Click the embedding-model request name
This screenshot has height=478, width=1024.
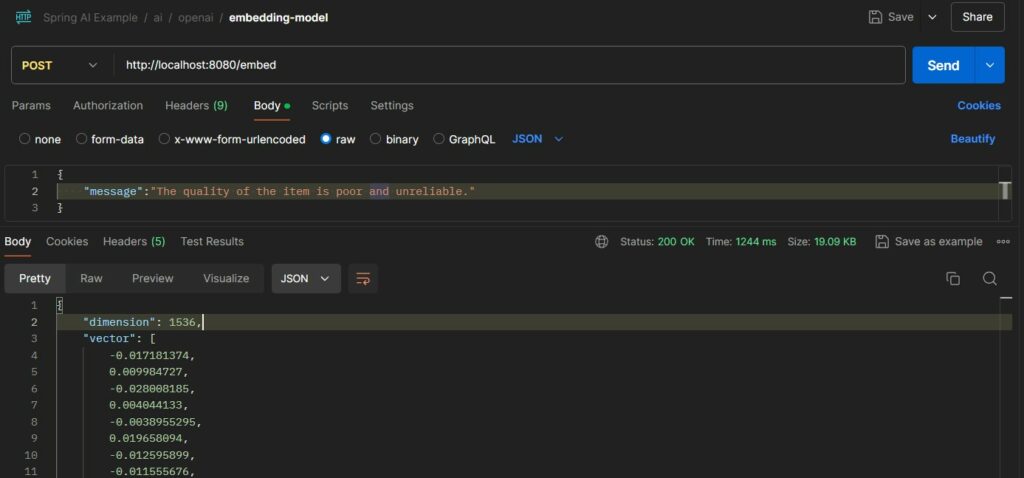(x=279, y=18)
